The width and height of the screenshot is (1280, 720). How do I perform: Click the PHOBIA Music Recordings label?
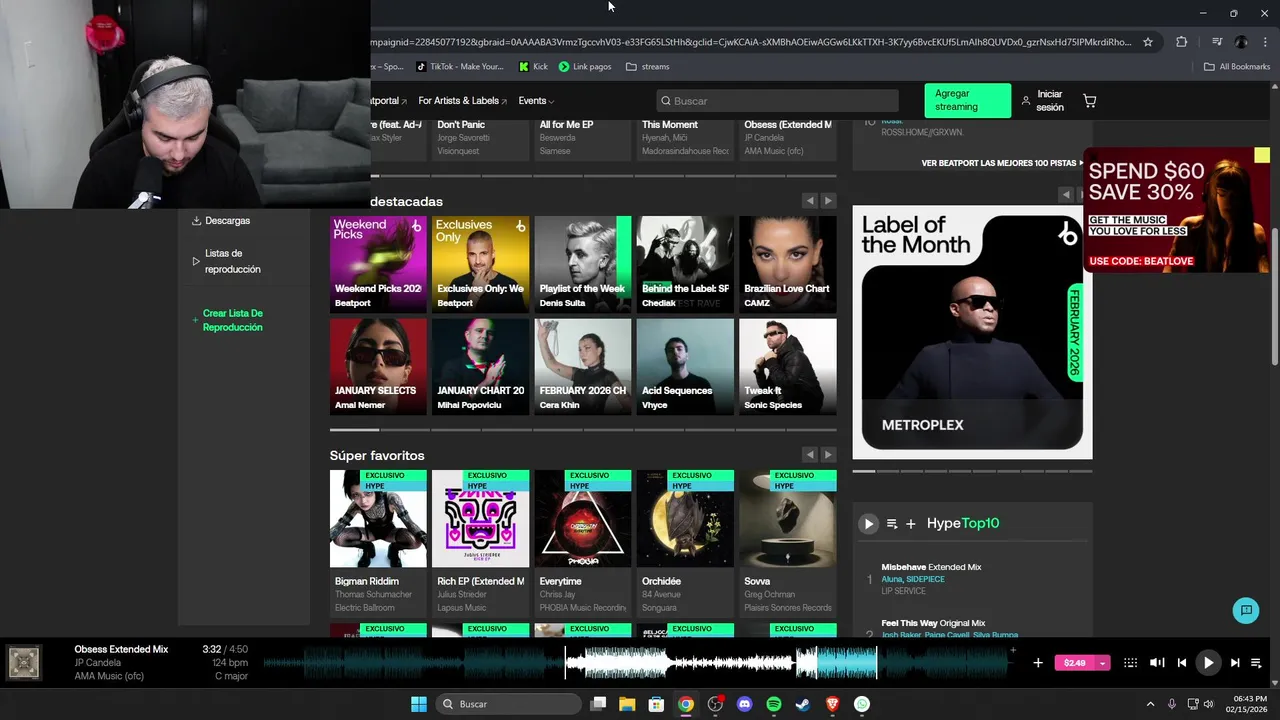pyautogui.click(x=583, y=608)
